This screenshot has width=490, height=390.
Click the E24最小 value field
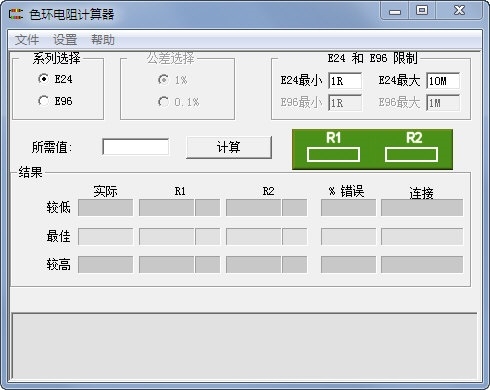(345, 81)
